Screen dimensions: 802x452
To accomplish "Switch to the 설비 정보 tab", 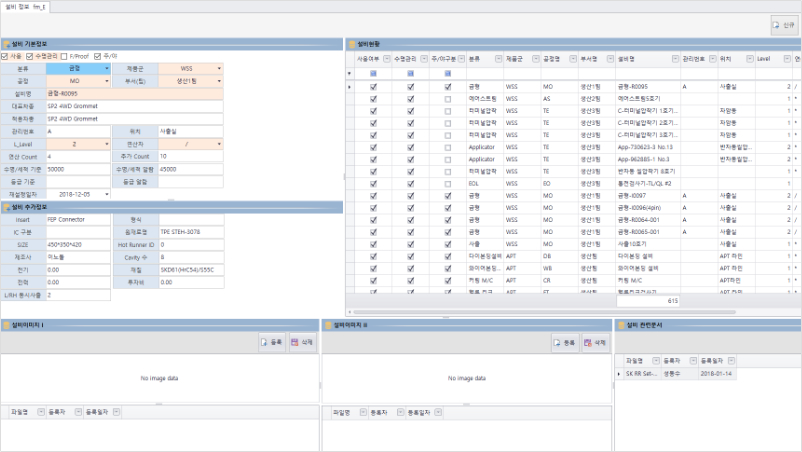I will pos(25,7).
